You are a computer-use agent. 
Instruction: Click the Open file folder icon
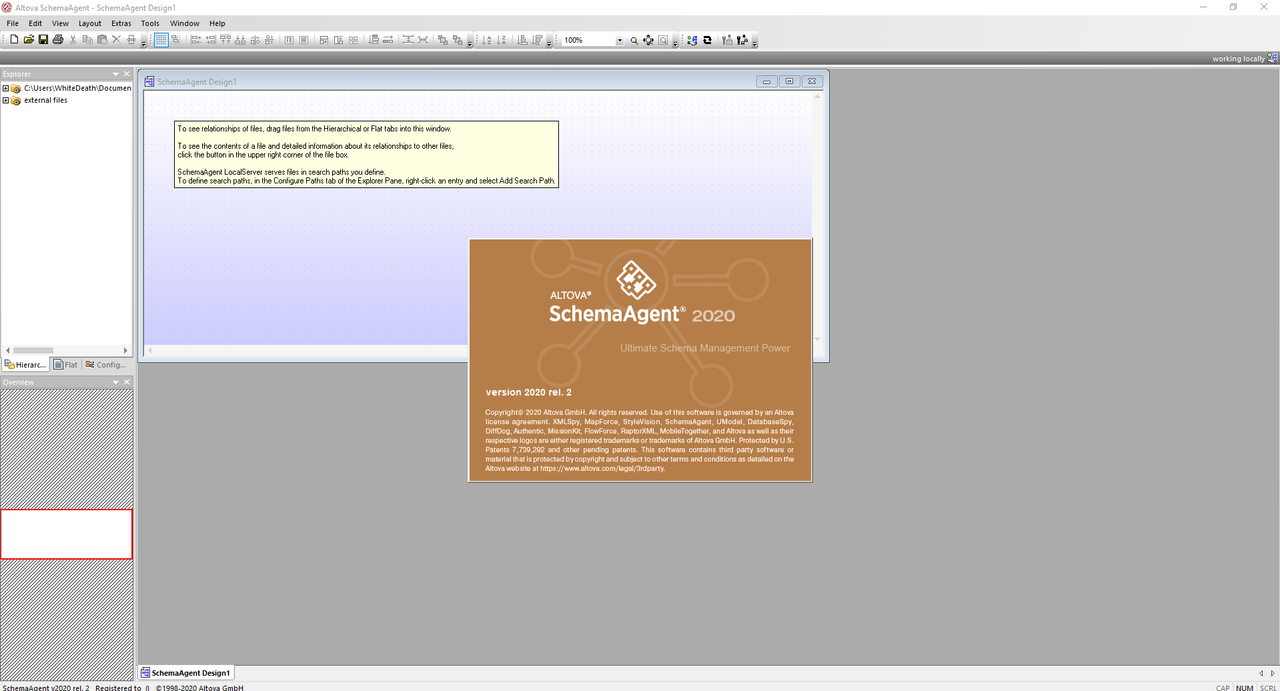[x=29, y=40]
